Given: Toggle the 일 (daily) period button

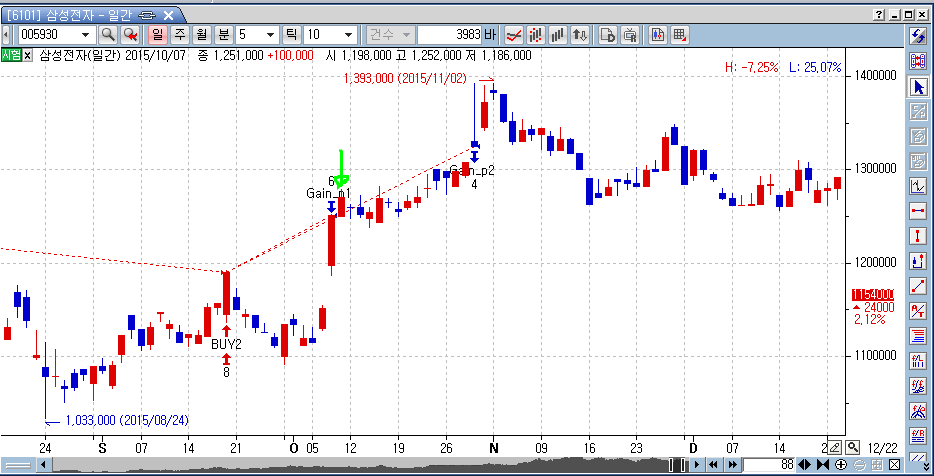Looking at the screenshot, I should (157, 35).
